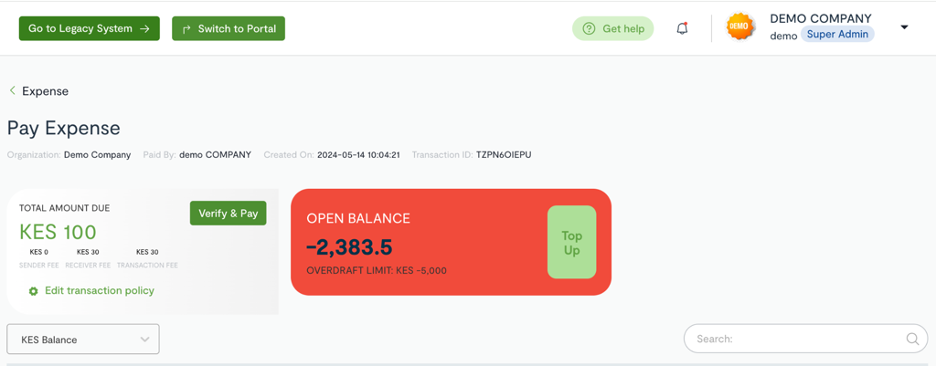Open Edit transaction policy link
The width and height of the screenshot is (936, 366).
[x=100, y=291]
